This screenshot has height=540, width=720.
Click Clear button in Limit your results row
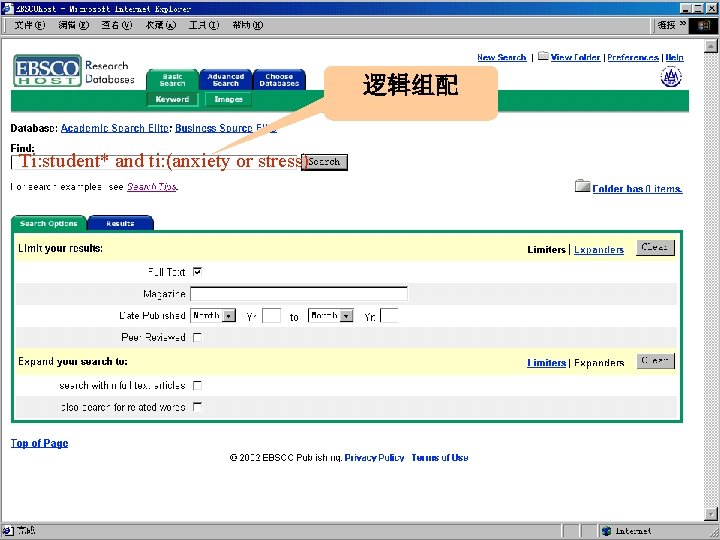(655, 248)
